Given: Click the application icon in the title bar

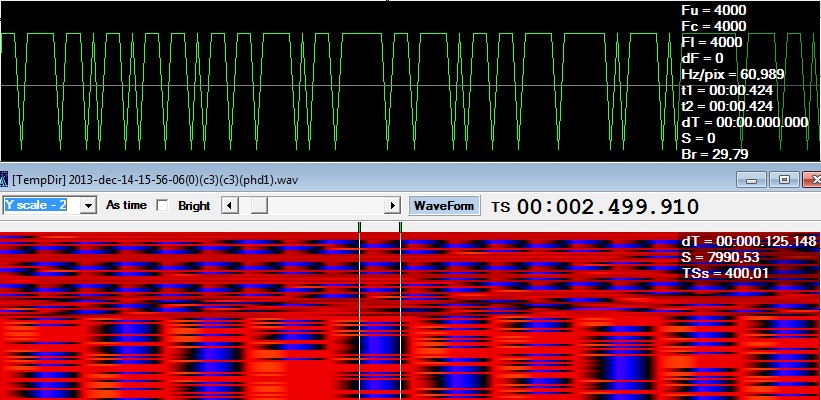Looking at the screenshot, I should 4,180.
